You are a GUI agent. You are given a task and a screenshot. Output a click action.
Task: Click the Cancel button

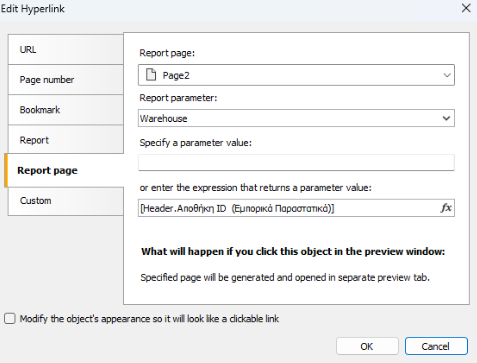pyautogui.click(x=436, y=346)
